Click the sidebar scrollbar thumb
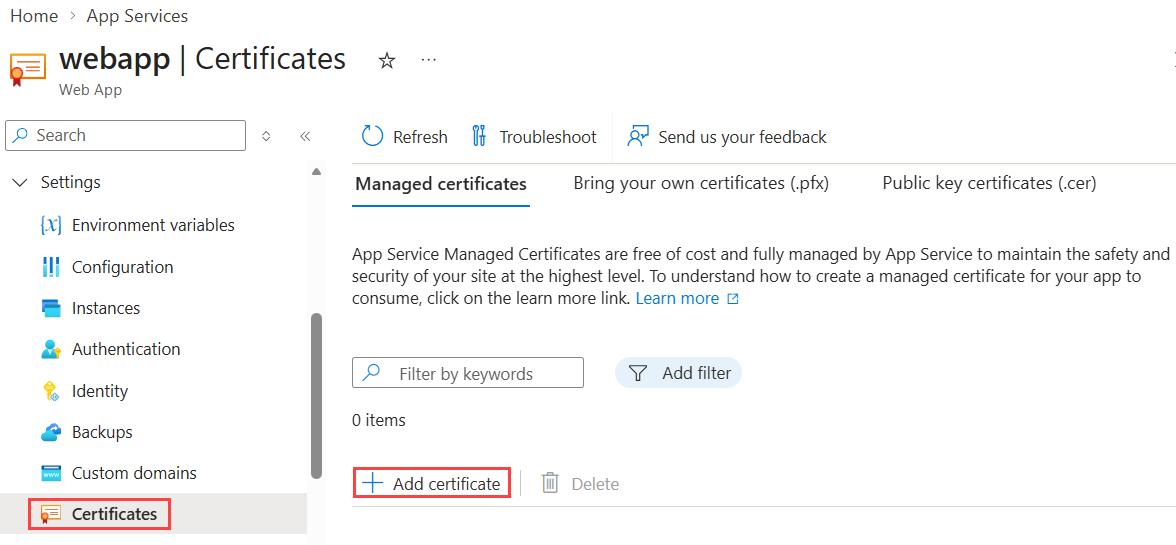Screen dimensions: 1176x545 point(316,395)
